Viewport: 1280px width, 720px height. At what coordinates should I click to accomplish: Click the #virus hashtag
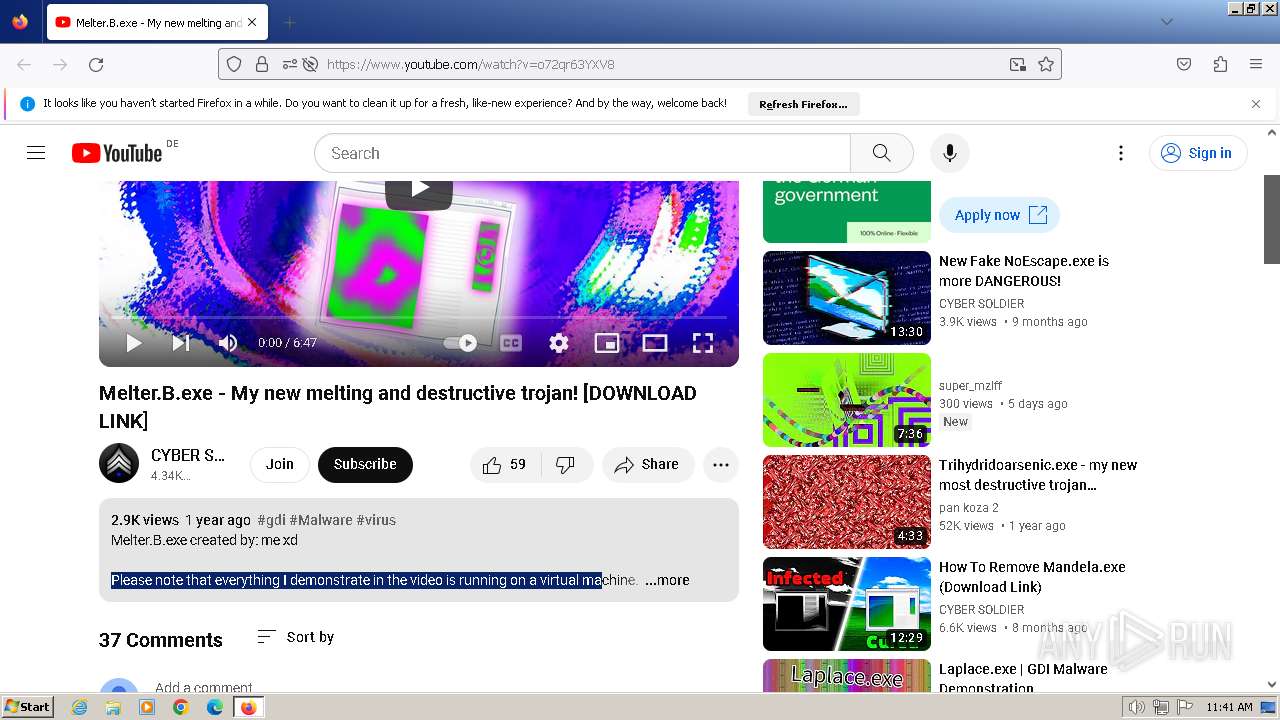(x=376, y=520)
